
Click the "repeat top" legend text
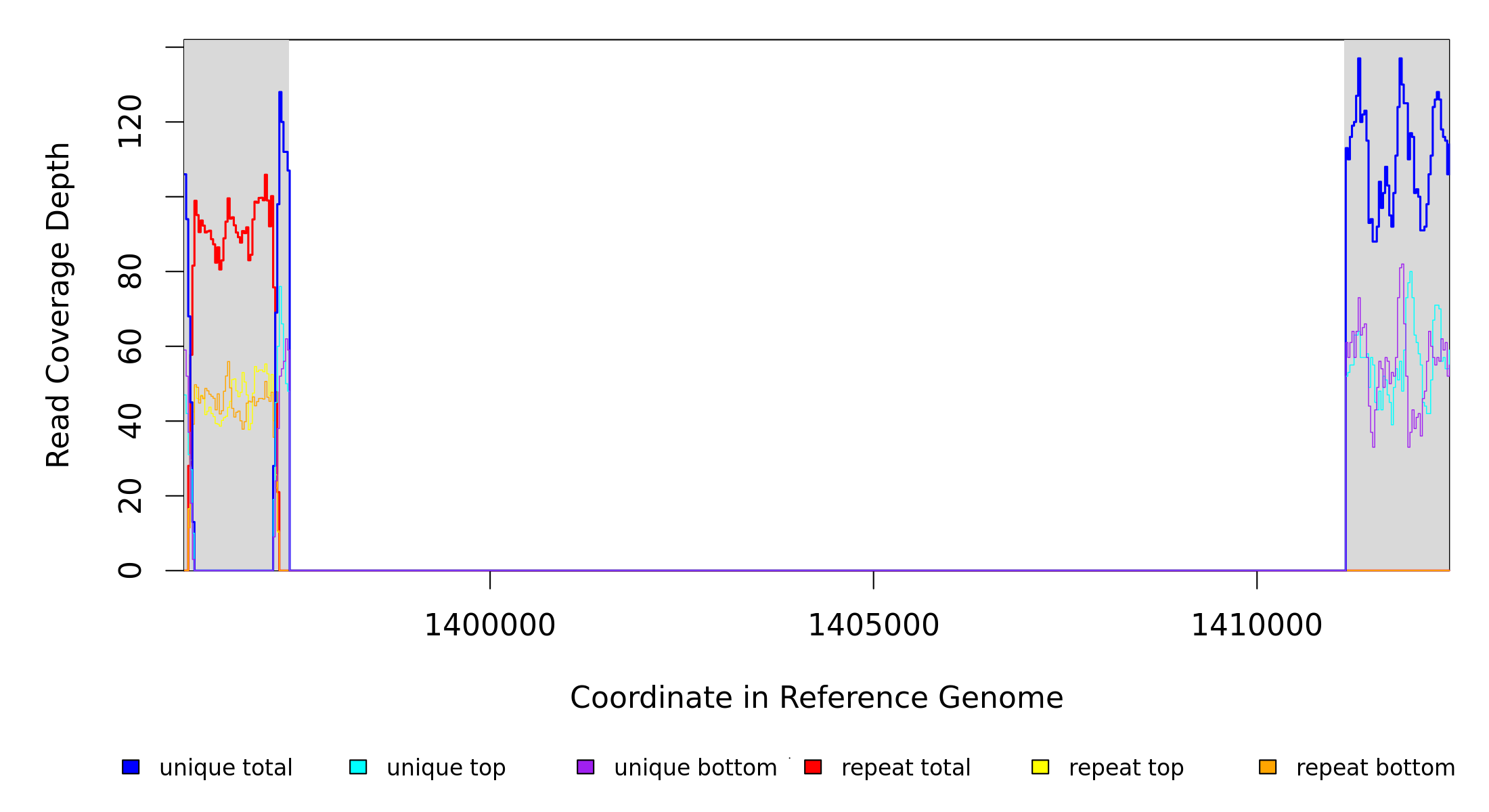1126,768
